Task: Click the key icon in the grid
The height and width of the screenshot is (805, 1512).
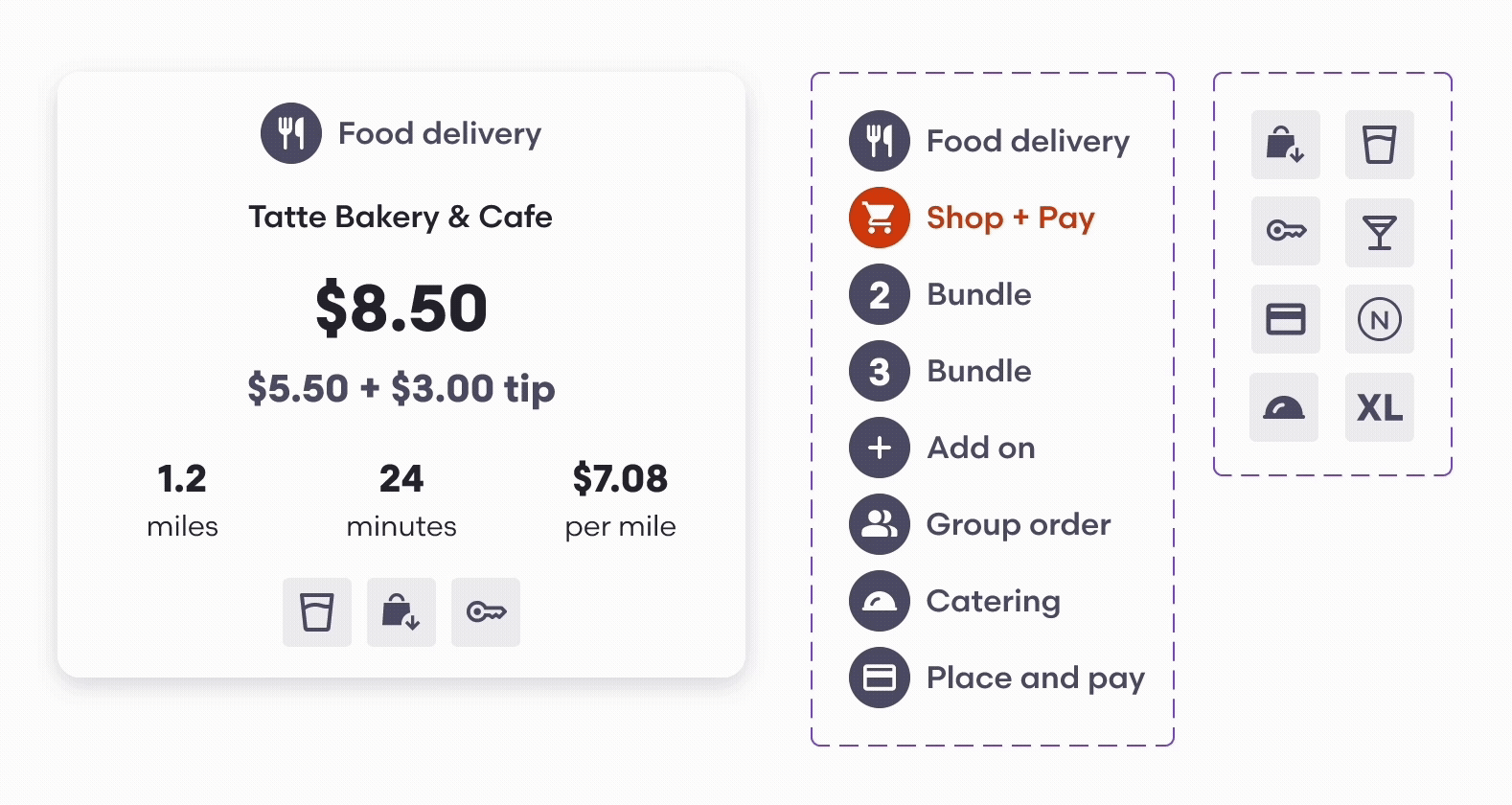Action: [x=1285, y=231]
